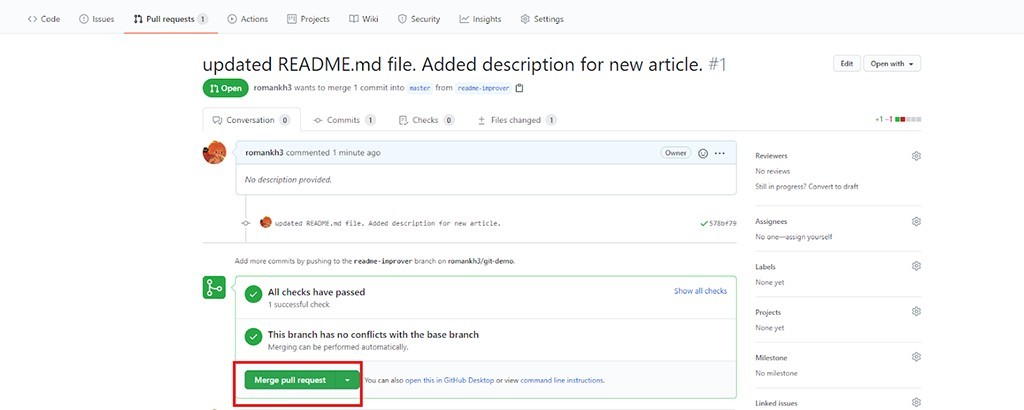Click the Assignees gear icon
Image resolution: width=1024 pixels, height=410 pixels.
916,221
